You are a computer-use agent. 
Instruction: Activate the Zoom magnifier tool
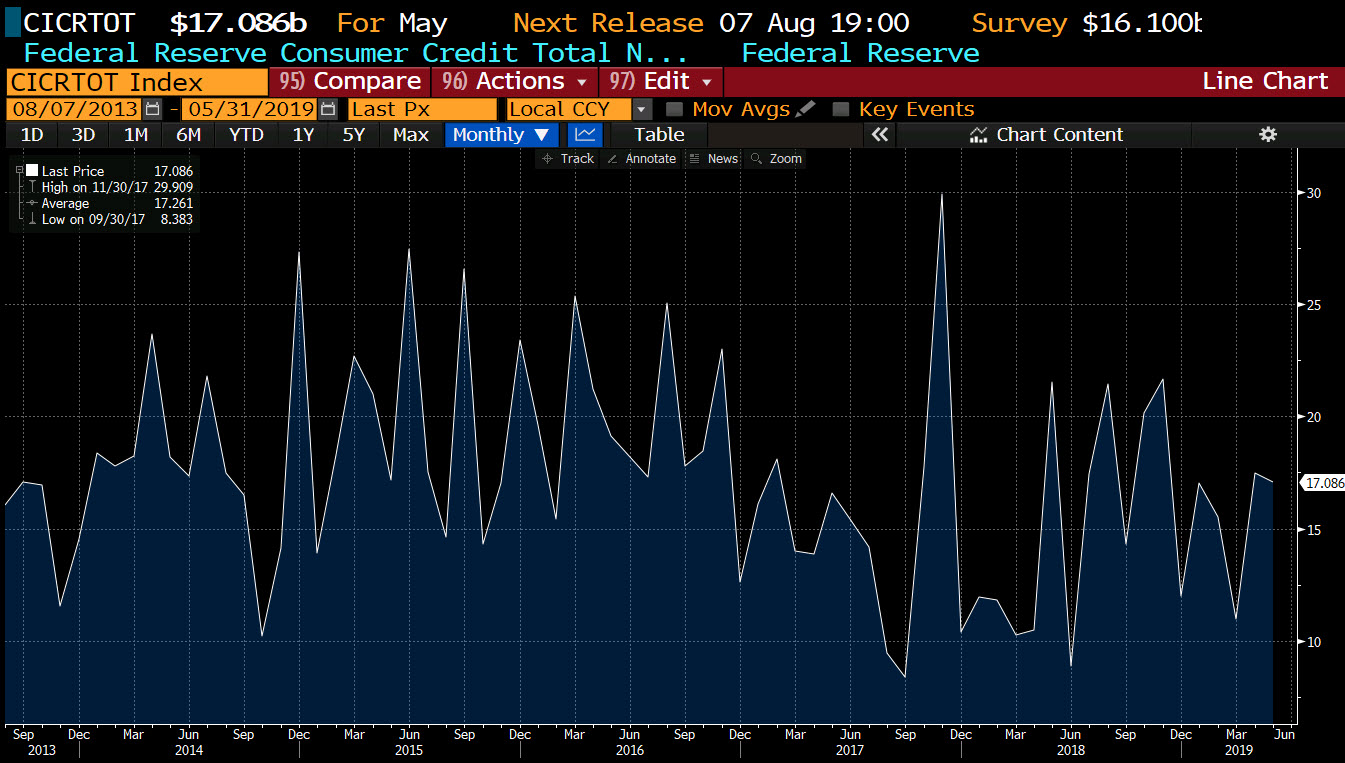tap(777, 159)
